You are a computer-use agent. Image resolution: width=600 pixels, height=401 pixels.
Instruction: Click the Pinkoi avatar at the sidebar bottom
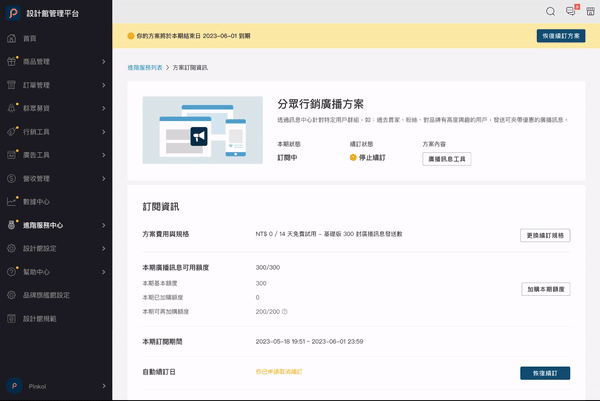[x=14, y=386]
